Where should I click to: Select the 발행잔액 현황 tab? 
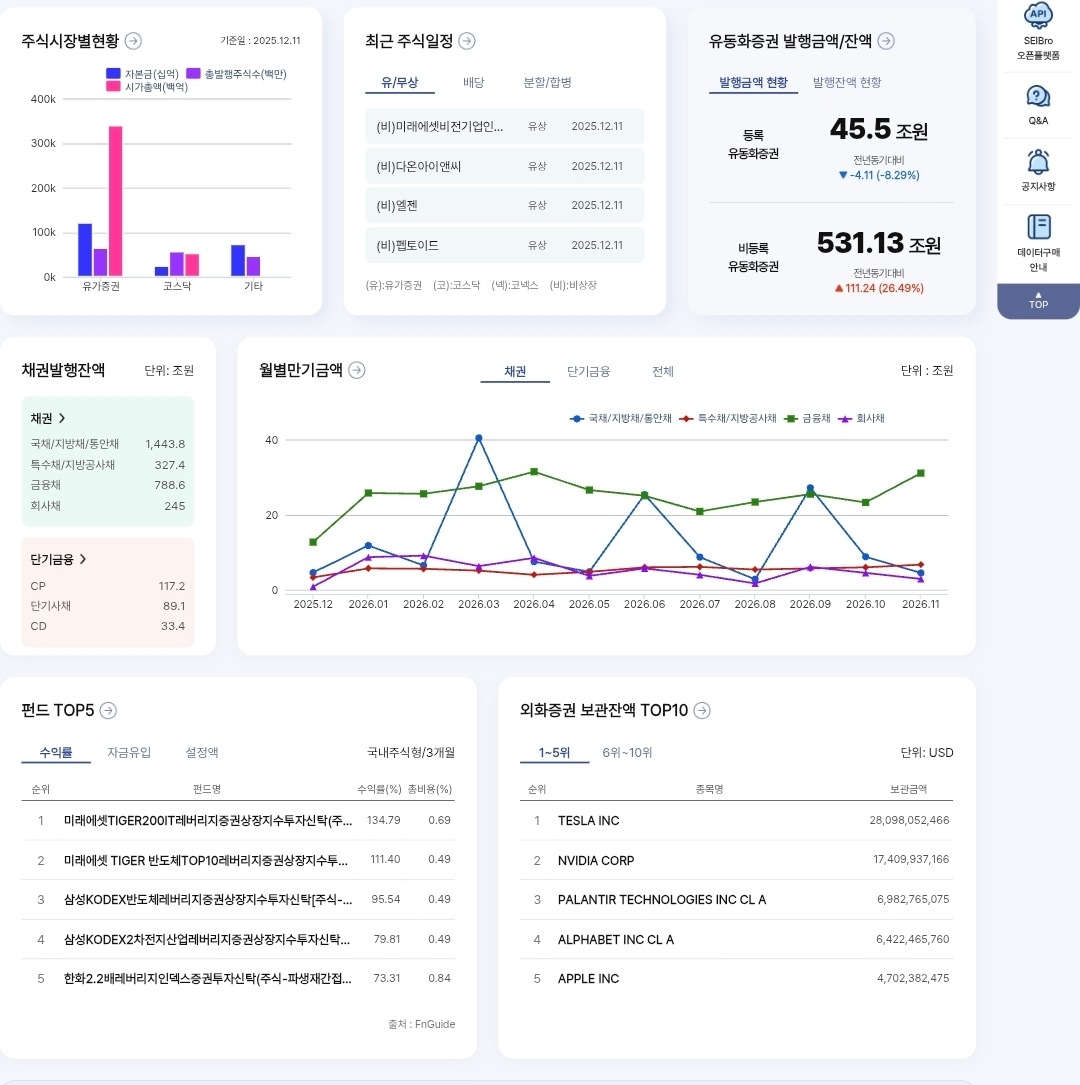(x=847, y=83)
